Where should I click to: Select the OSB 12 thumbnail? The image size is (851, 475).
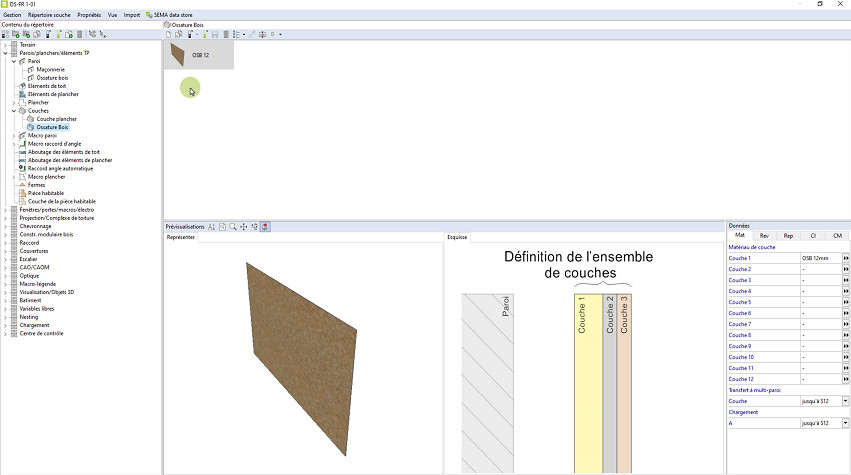[198, 55]
